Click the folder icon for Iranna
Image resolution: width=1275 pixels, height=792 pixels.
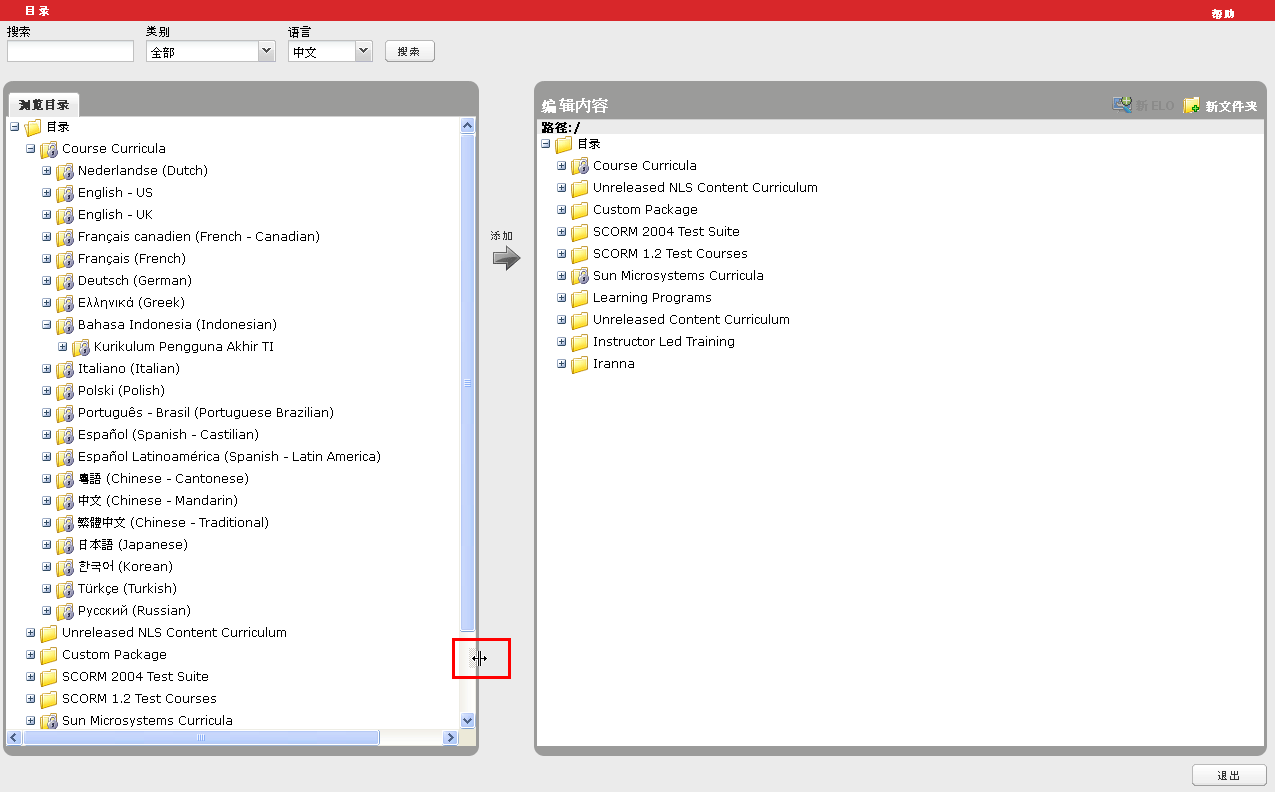point(579,364)
